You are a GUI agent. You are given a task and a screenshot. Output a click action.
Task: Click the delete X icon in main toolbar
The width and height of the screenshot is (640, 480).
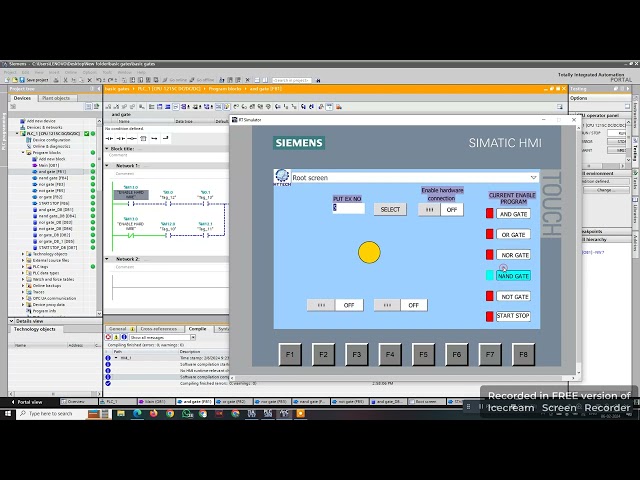tap(89, 80)
